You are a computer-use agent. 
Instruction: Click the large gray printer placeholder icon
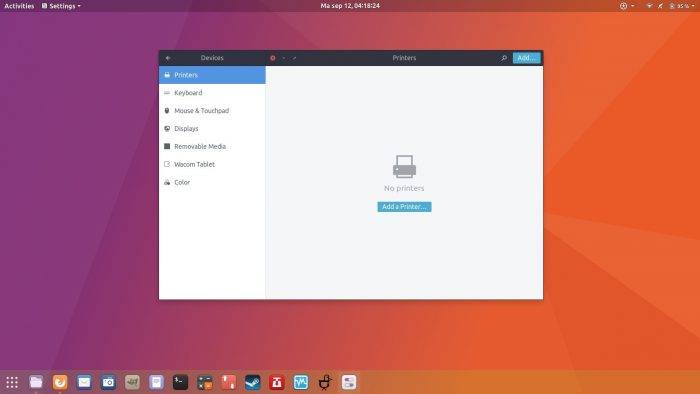pyautogui.click(x=404, y=166)
